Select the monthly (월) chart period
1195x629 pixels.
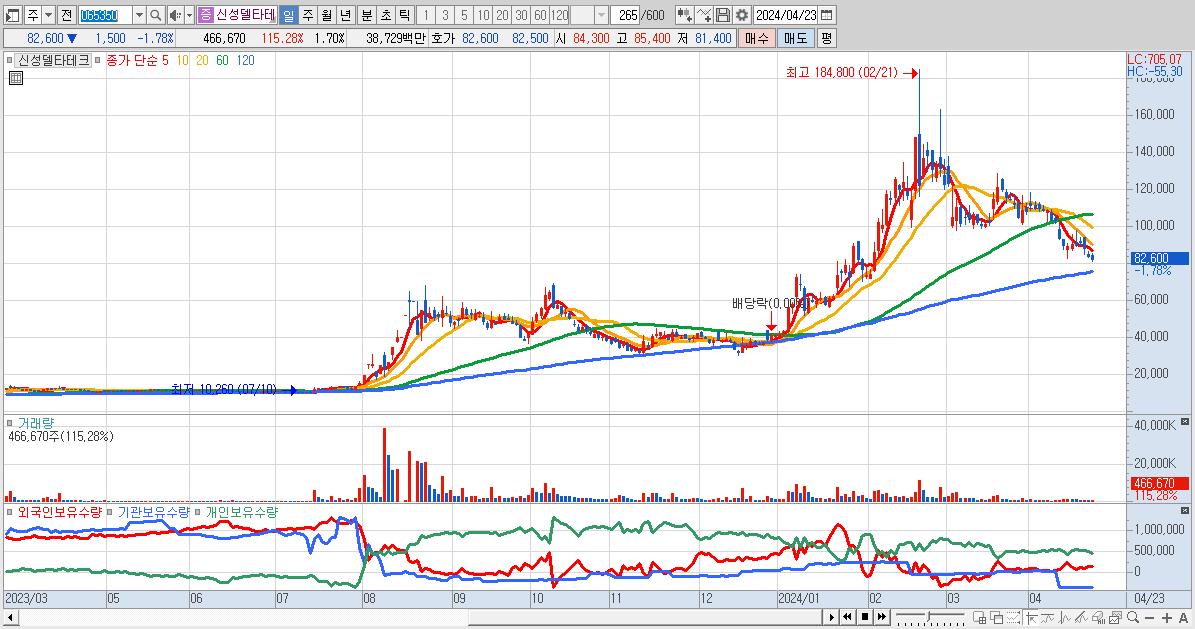pos(326,15)
